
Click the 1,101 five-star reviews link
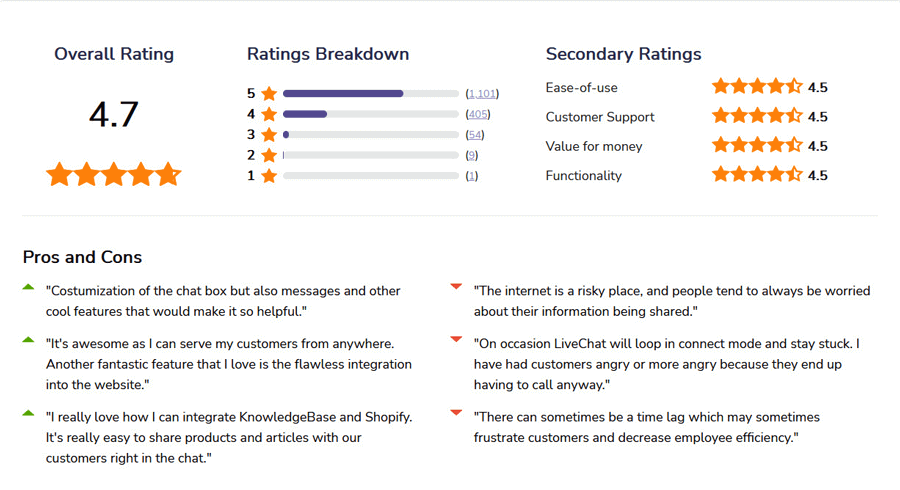482,94
